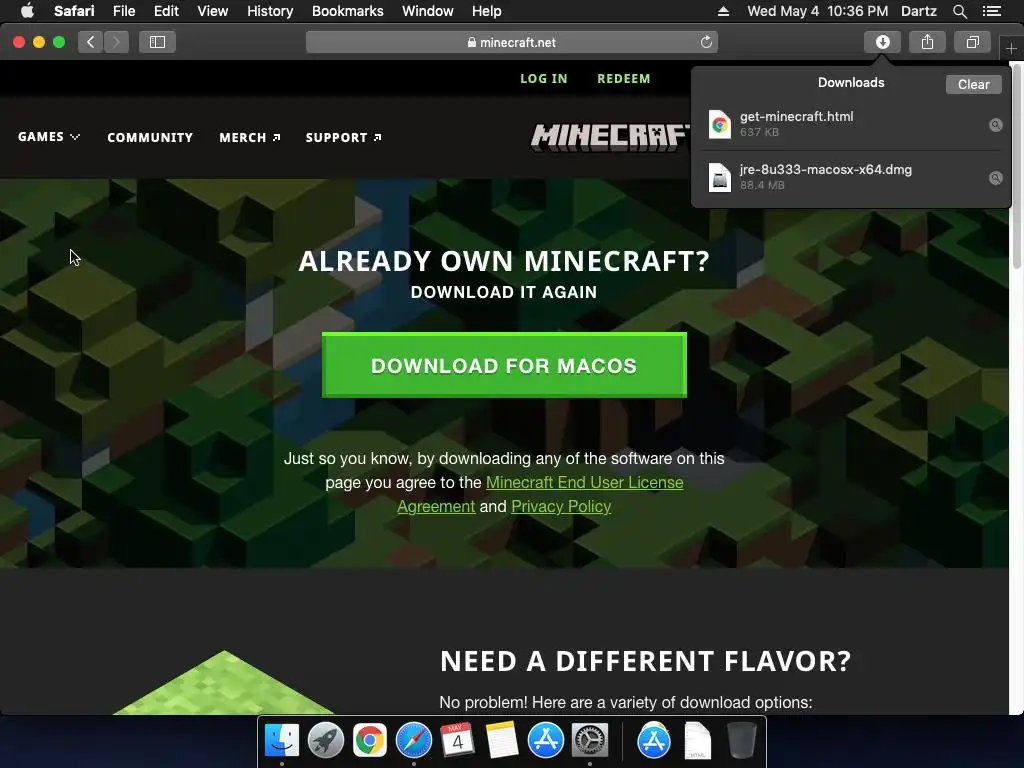Click the Dartz user name in menu bar
Viewport: 1024px width, 768px height.
point(918,11)
